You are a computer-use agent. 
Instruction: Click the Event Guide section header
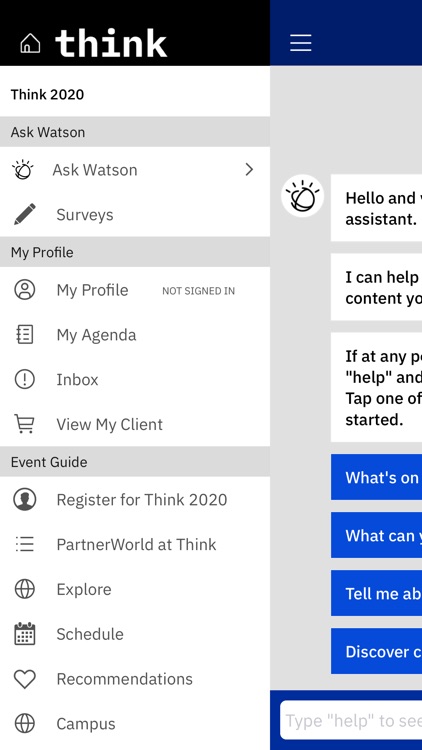click(135, 462)
